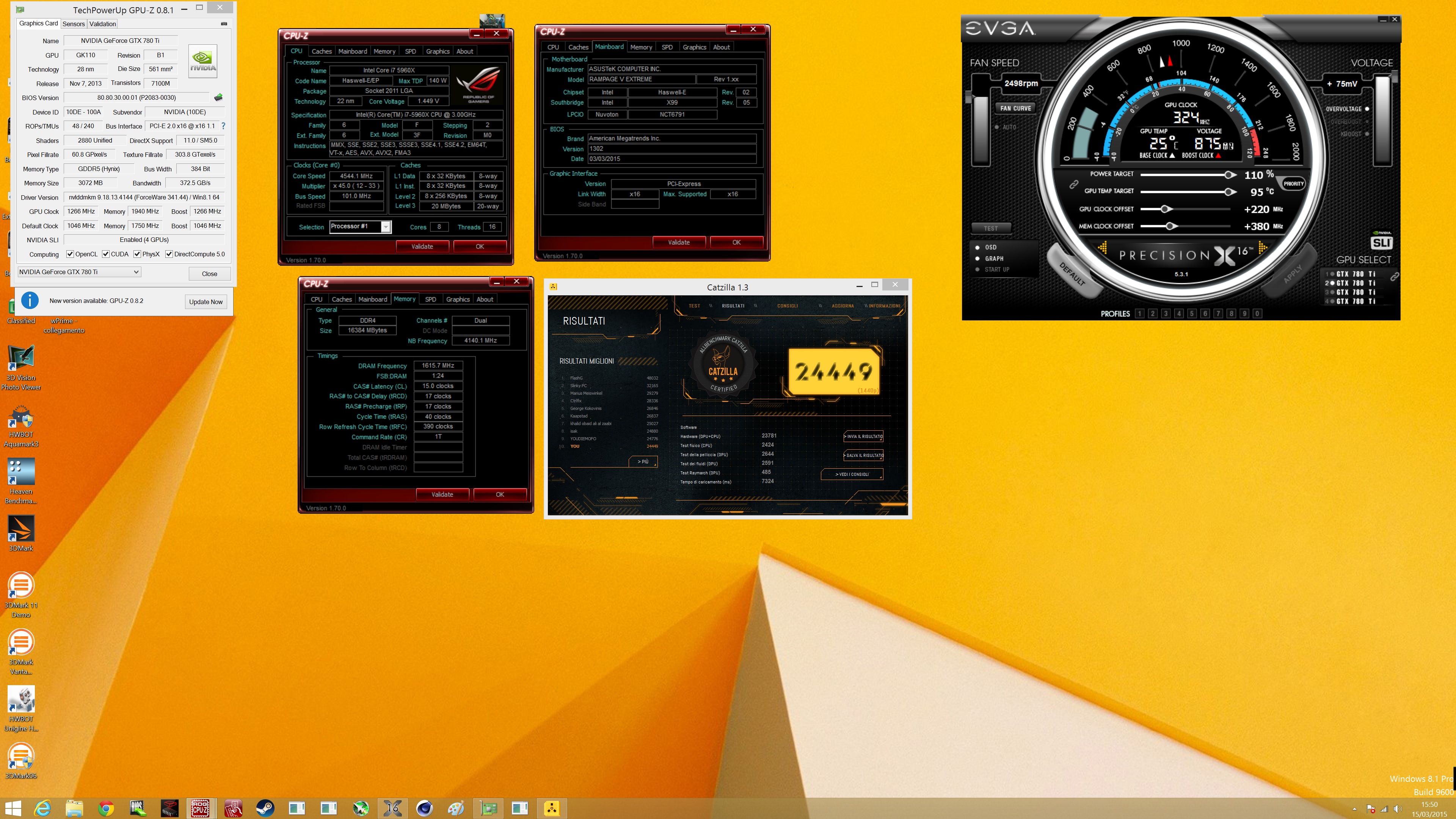Image resolution: width=1456 pixels, height=819 pixels.
Task: Open the 3DMark 11 Demo desktop icon
Action: click(x=21, y=595)
